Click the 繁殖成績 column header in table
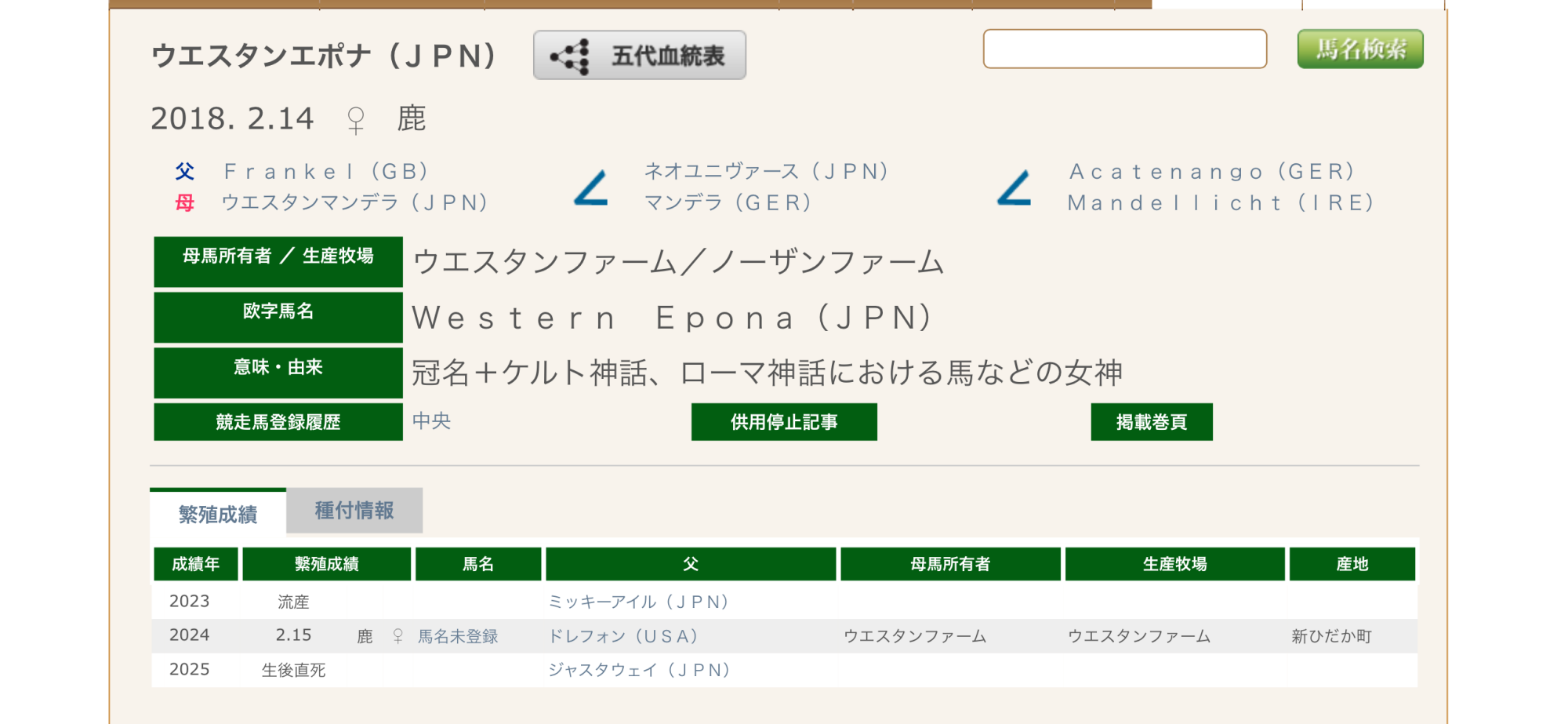Viewport: 1568px width, 724px height. (x=327, y=564)
